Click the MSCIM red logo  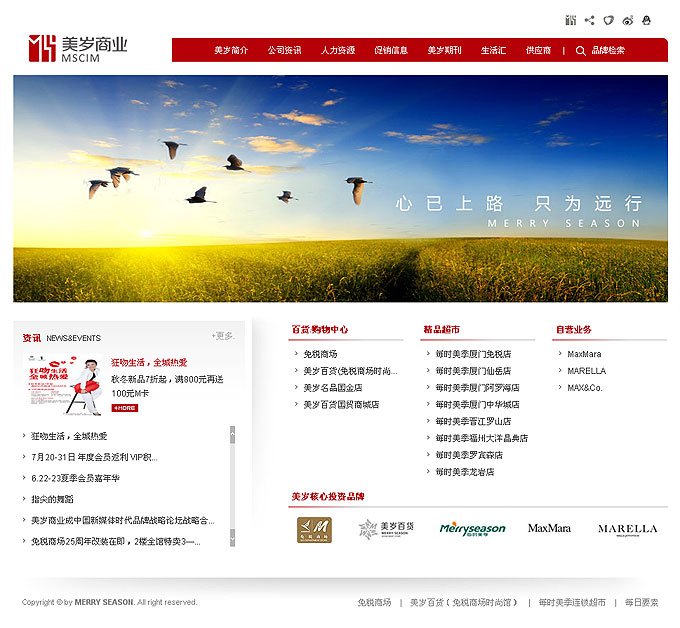pyautogui.click(x=42, y=48)
